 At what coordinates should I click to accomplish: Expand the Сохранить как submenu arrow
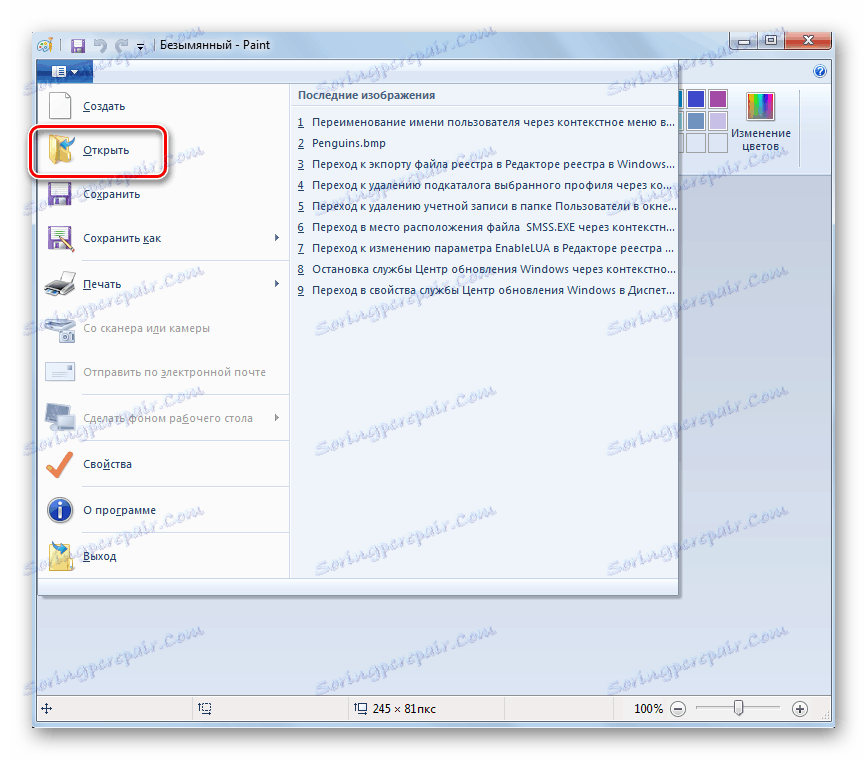point(277,238)
